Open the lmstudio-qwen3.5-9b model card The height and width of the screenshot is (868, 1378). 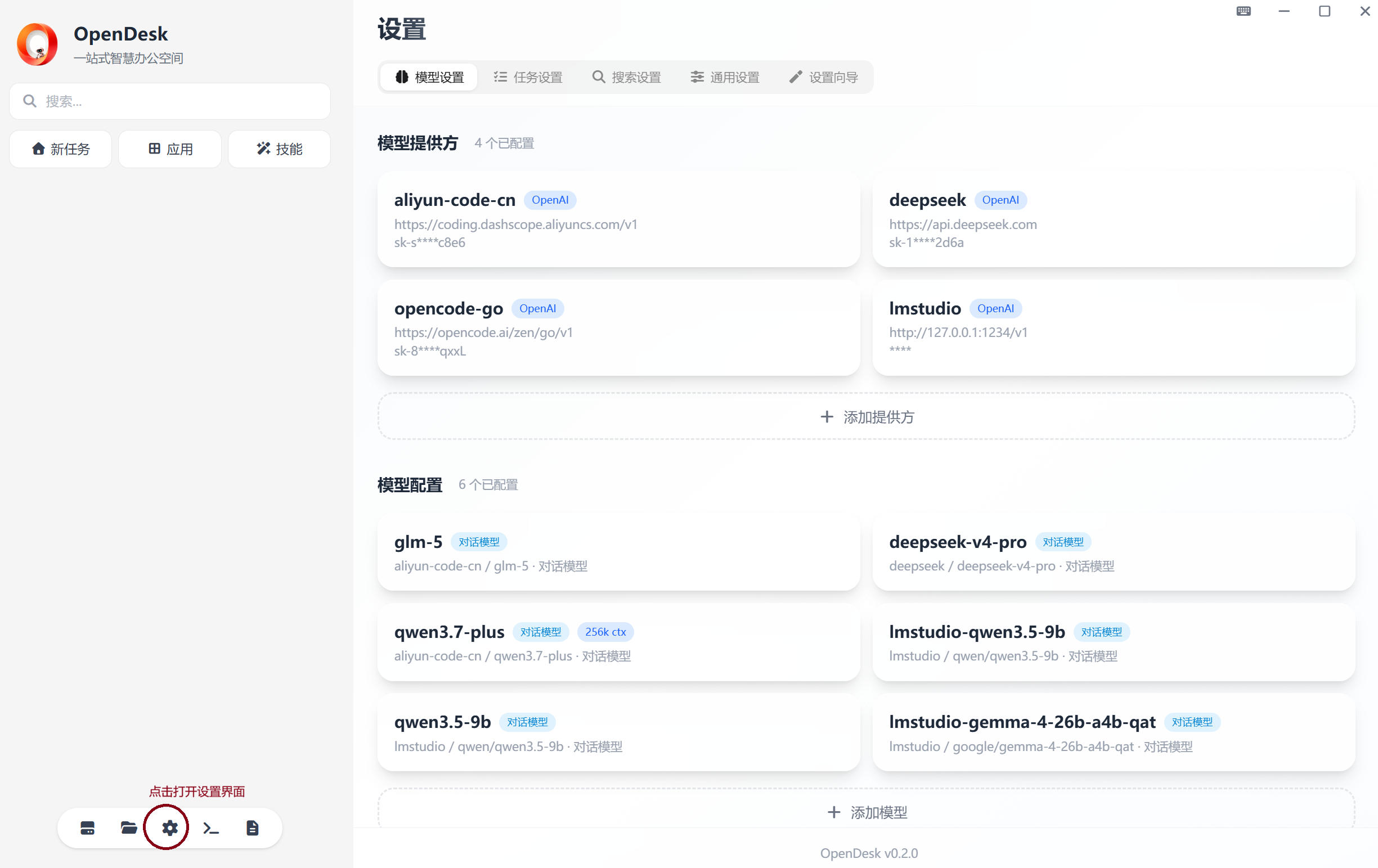1114,642
